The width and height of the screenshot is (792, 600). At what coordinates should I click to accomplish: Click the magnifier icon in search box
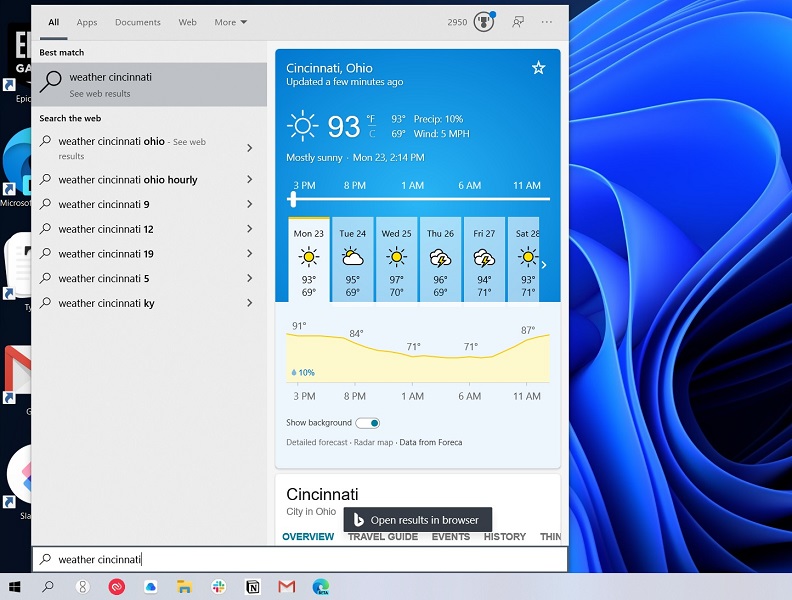click(x=45, y=559)
